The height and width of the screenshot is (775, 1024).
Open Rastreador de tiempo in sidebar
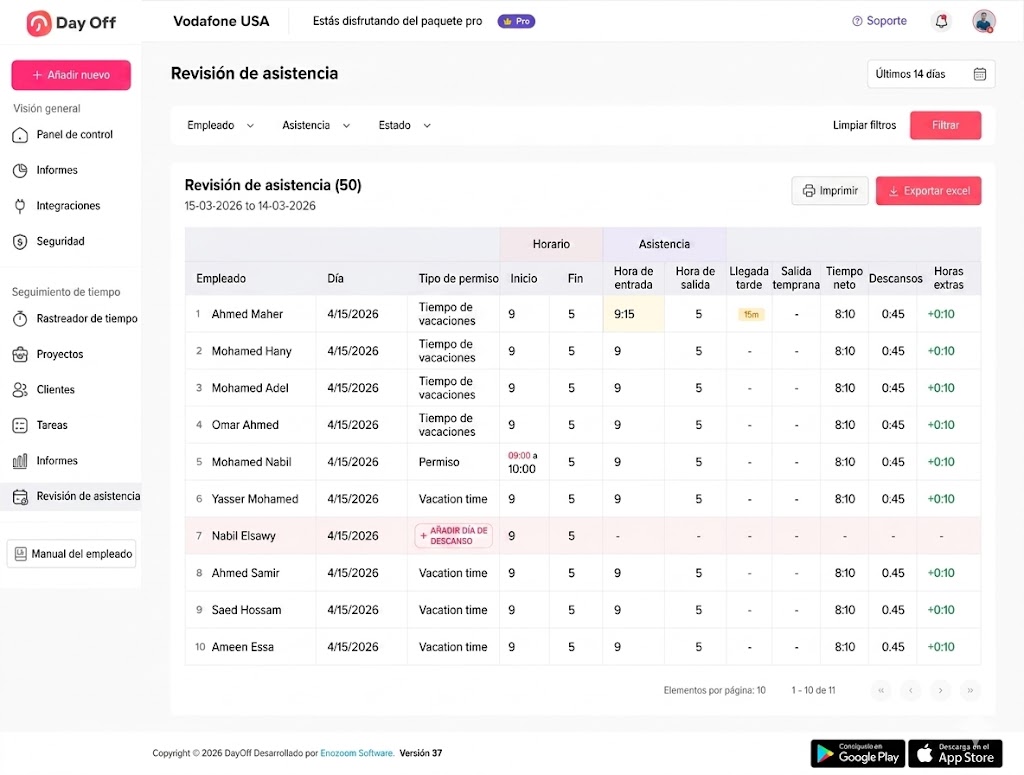click(75, 319)
